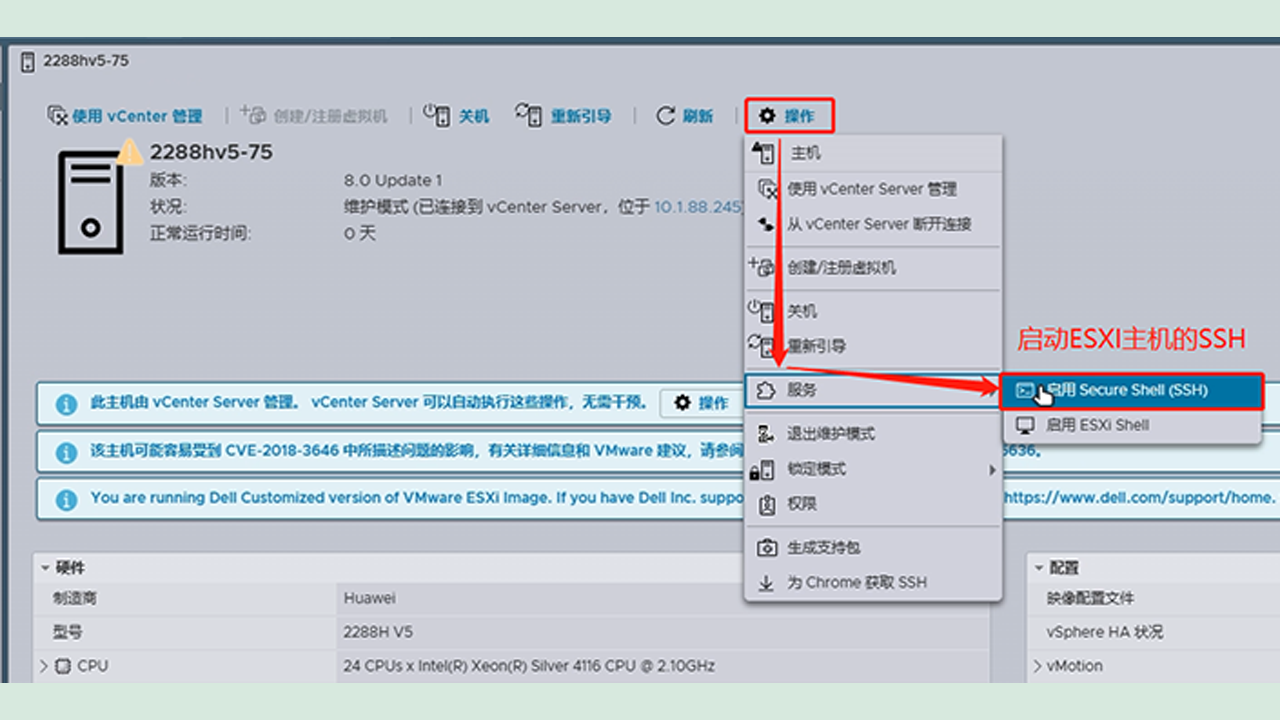Screen dimensions: 1280x720
Task: Click the 刷新 refresh icon
Action: pos(665,116)
